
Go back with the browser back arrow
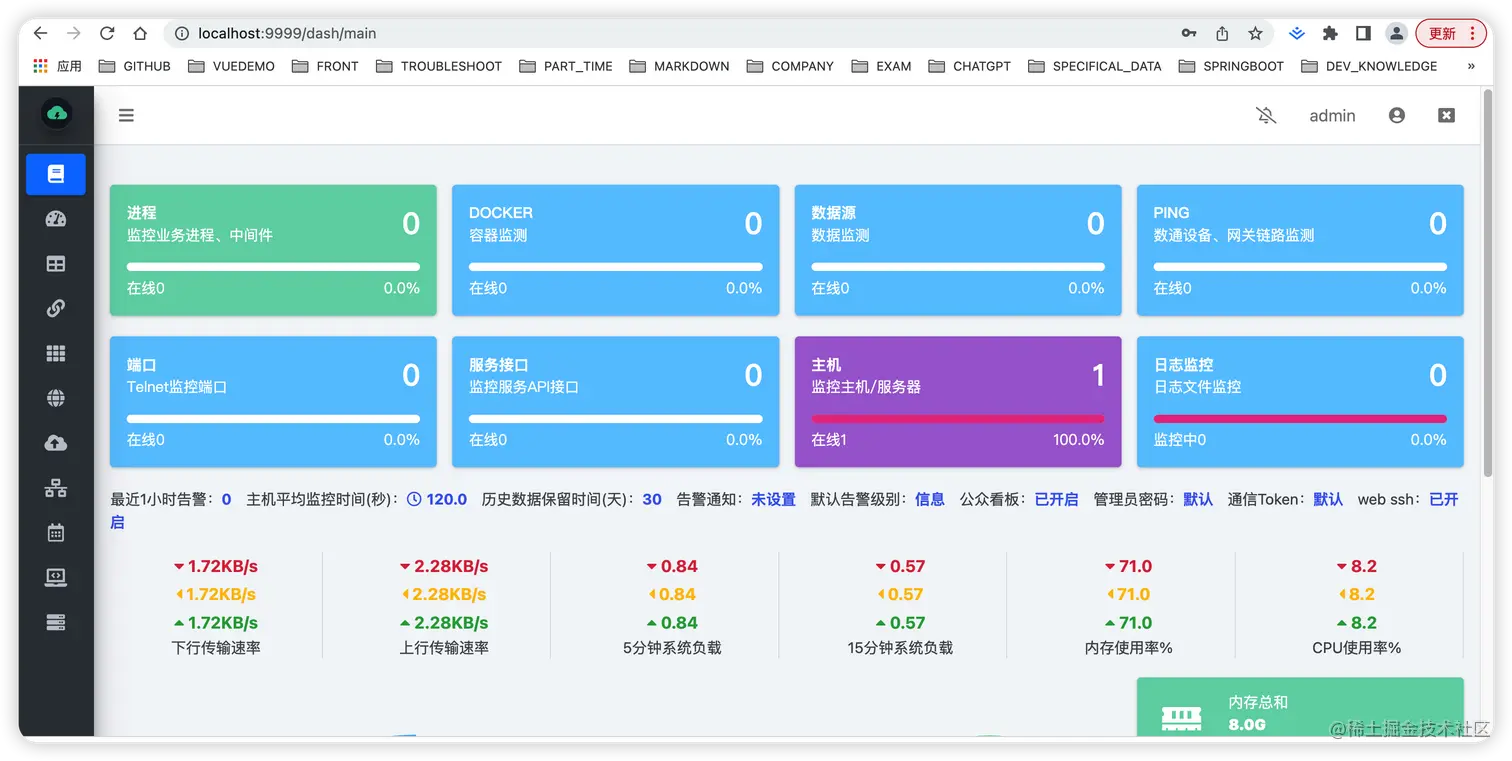coord(40,33)
